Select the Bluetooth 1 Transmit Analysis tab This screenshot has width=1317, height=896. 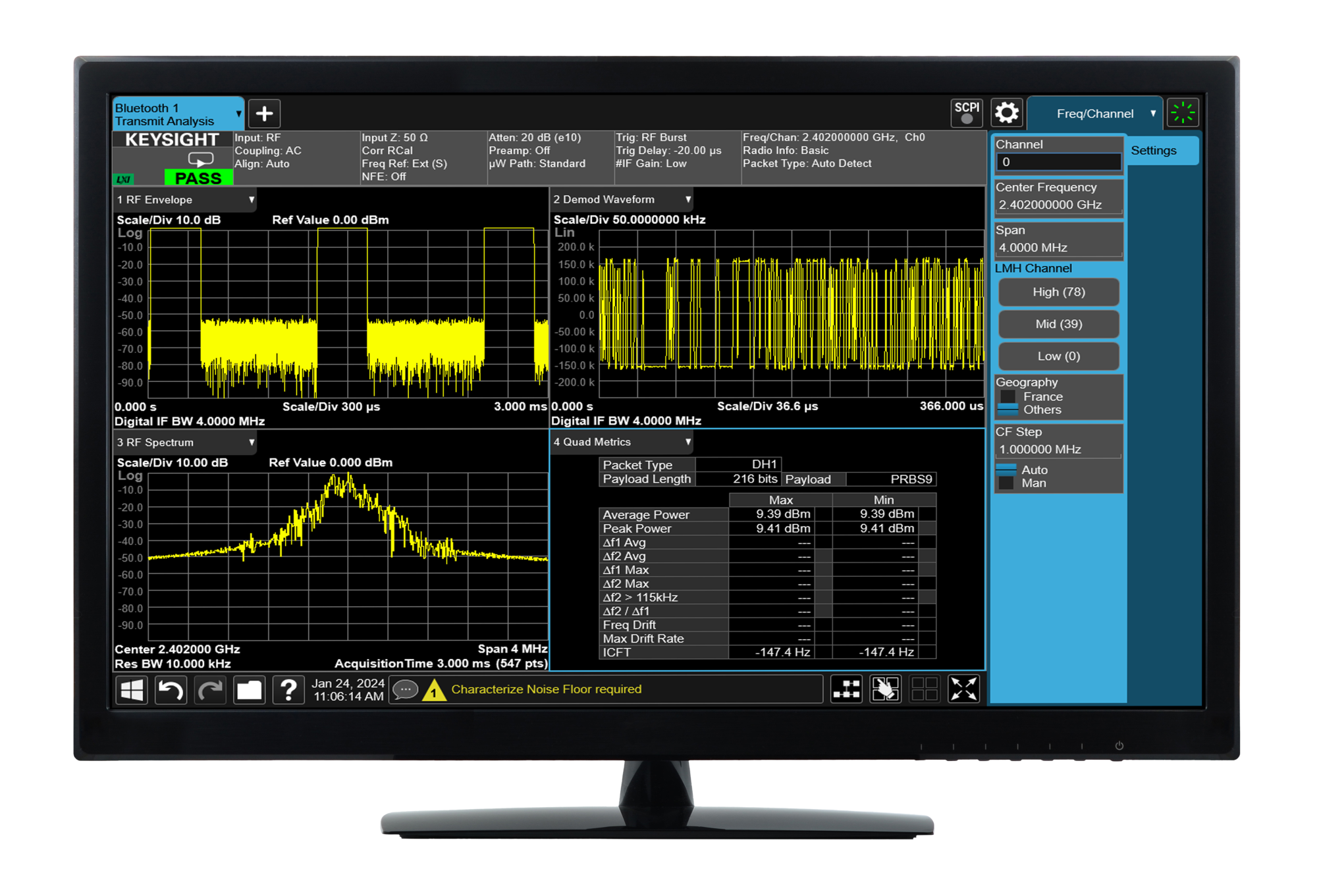(x=175, y=114)
